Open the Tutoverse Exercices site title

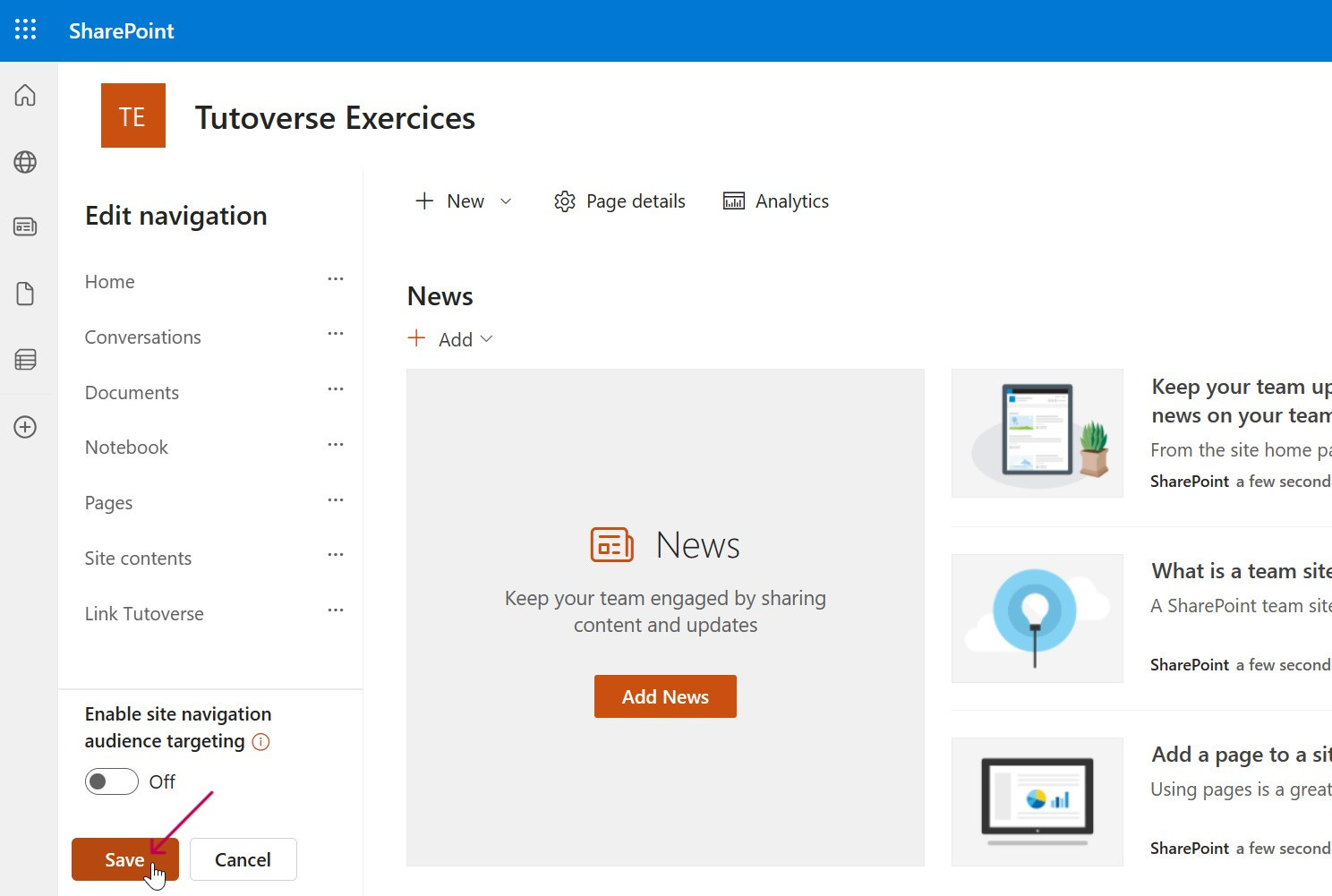(x=335, y=117)
